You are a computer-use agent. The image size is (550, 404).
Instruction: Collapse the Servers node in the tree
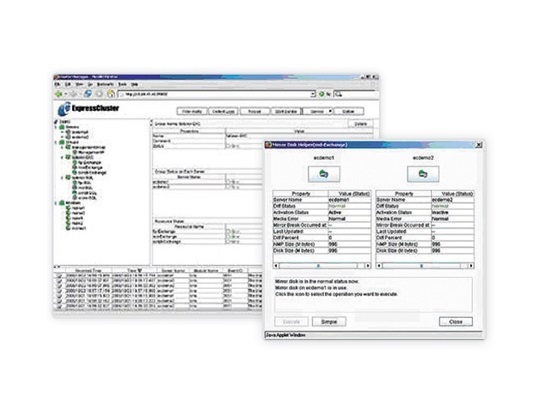coord(56,127)
